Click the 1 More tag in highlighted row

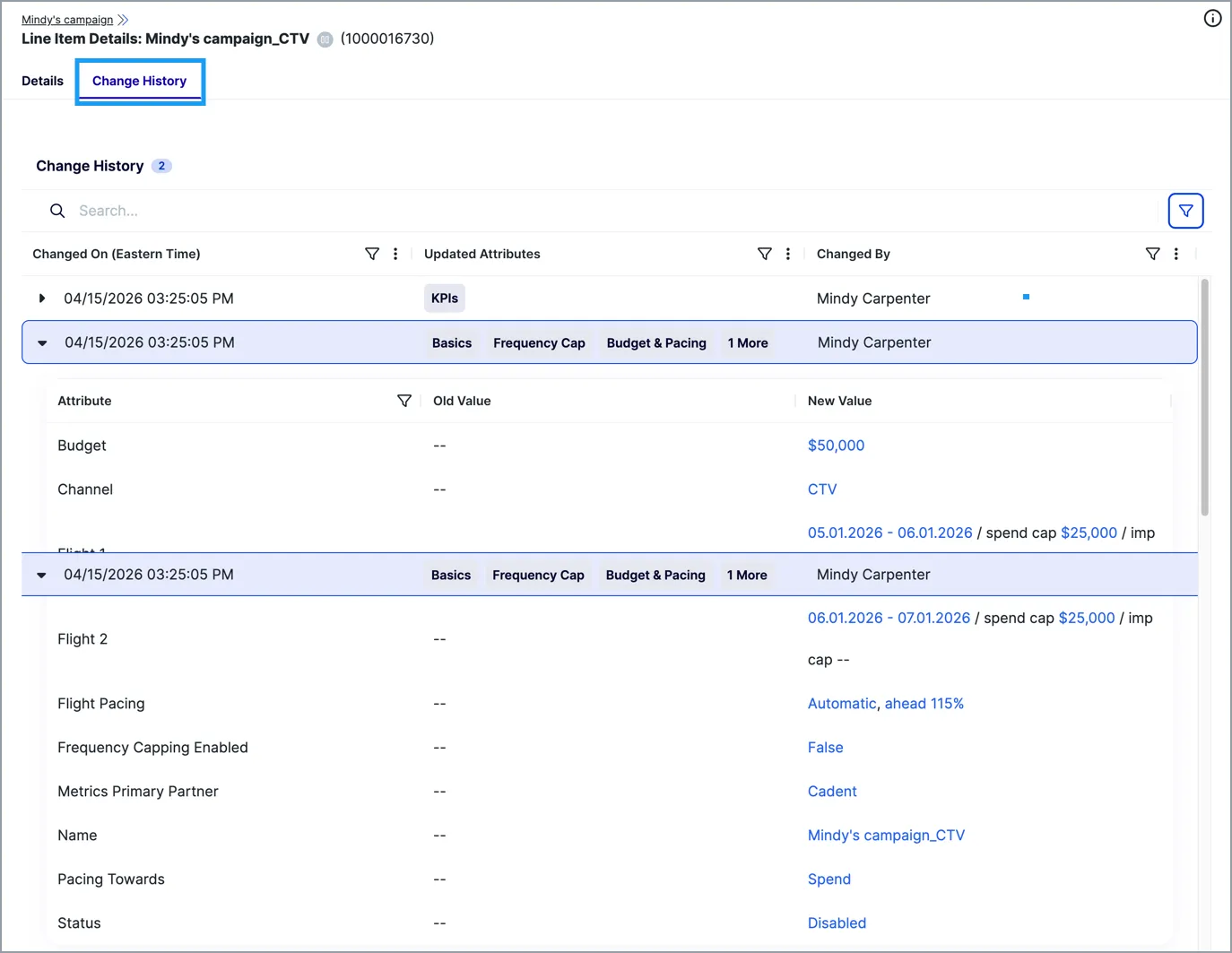click(x=748, y=342)
